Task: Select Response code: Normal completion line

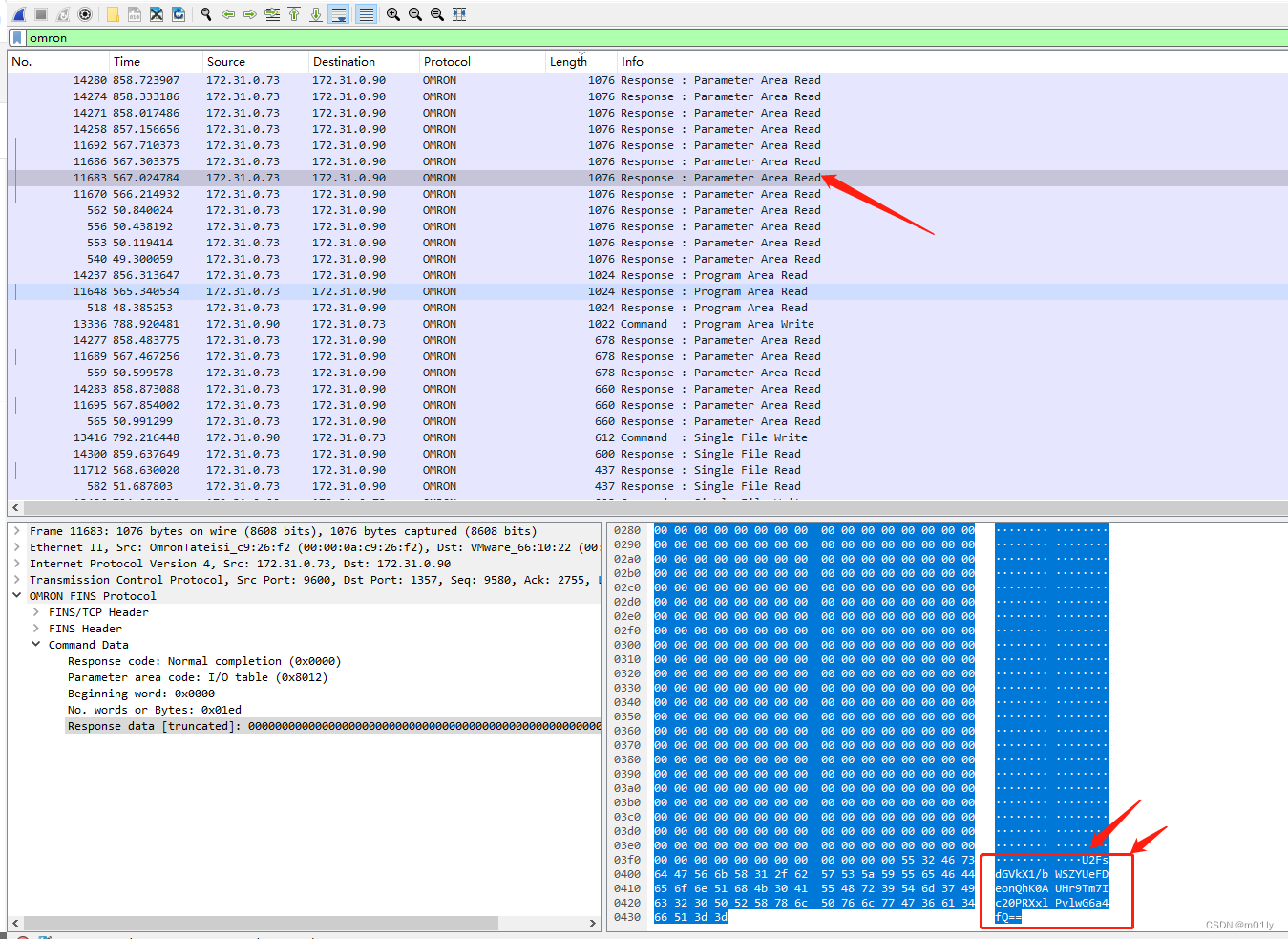Action: click(x=204, y=661)
